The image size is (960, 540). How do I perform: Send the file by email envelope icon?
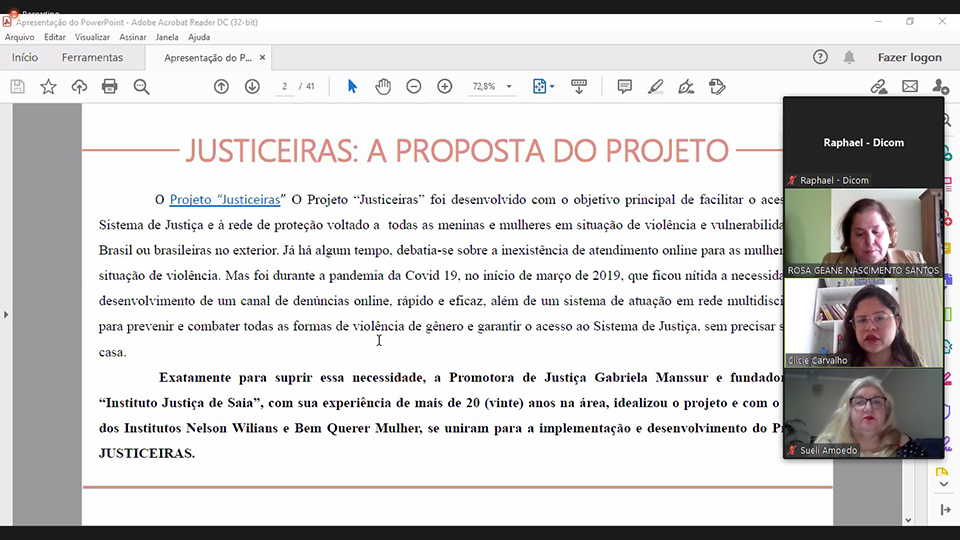(910, 87)
